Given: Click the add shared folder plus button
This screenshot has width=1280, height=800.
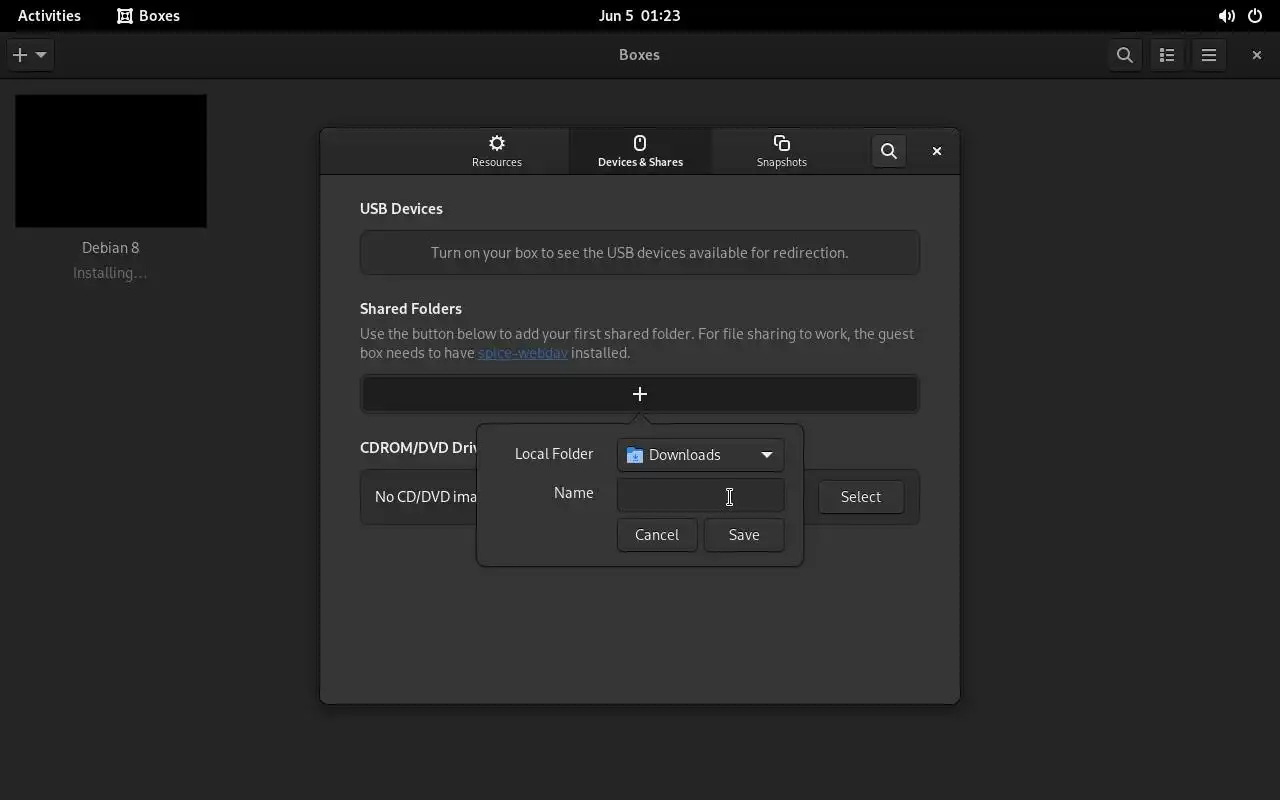Looking at the screenshot, I should point(640,394).
